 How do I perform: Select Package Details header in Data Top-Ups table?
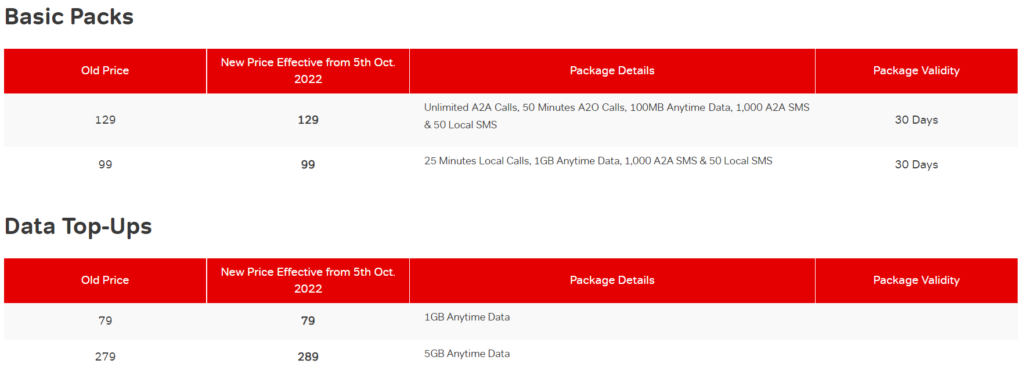(x=612, y=280)
